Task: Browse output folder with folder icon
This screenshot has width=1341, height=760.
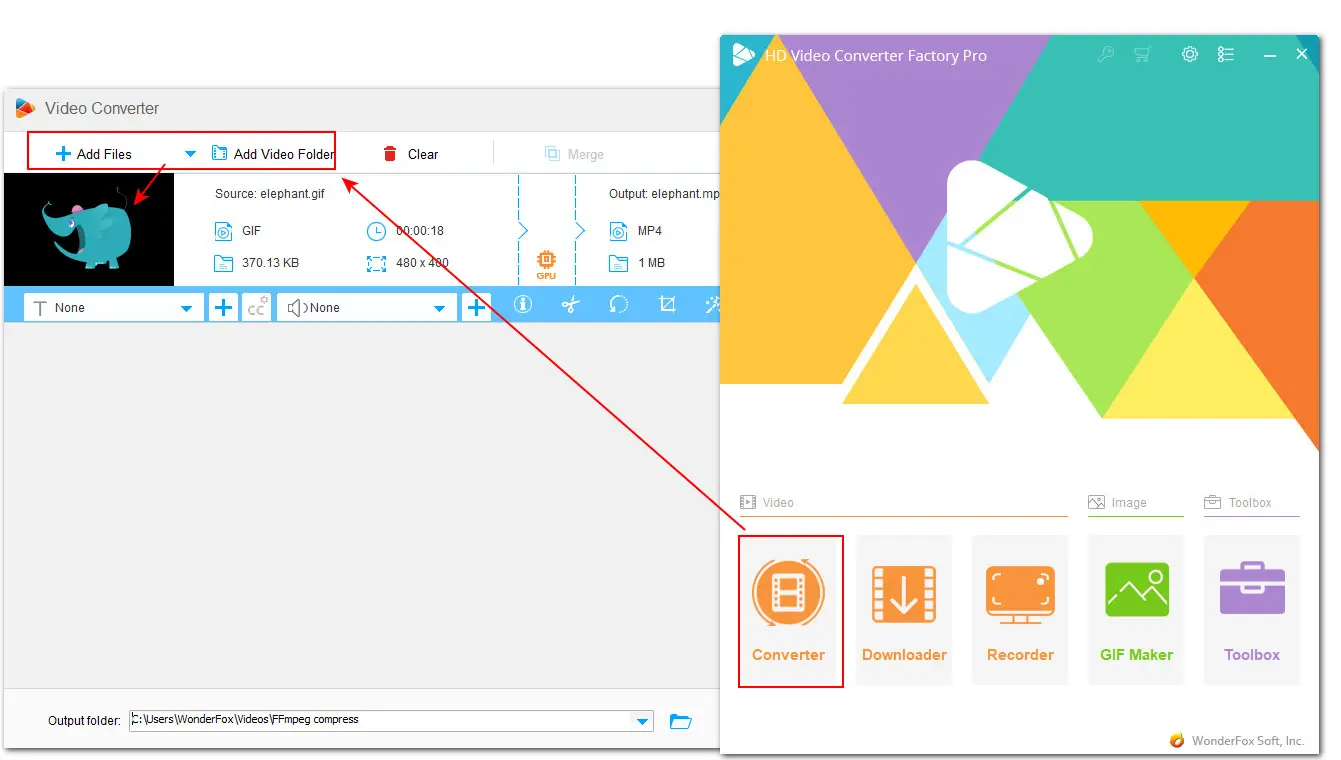Action: click(681, 721)
